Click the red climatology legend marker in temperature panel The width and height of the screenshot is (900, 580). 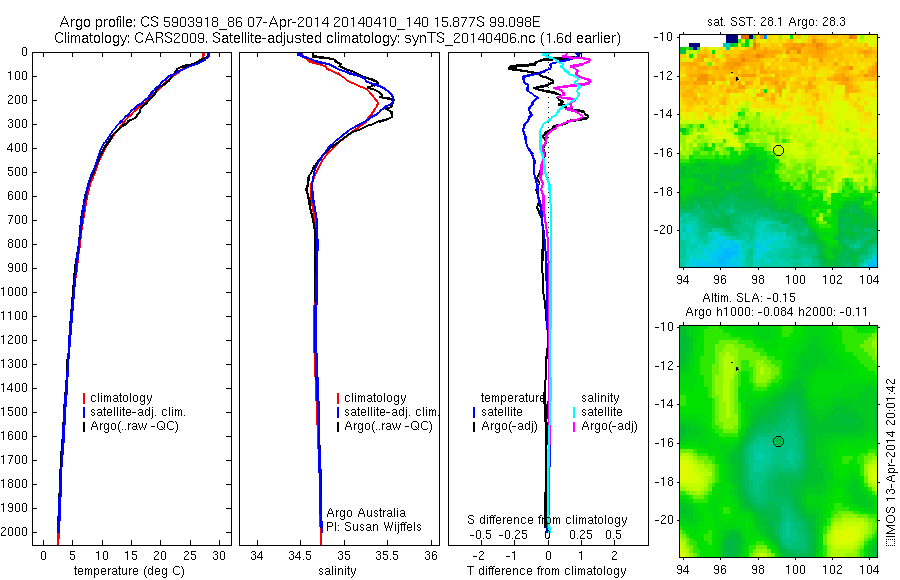(x=84, y=398)
